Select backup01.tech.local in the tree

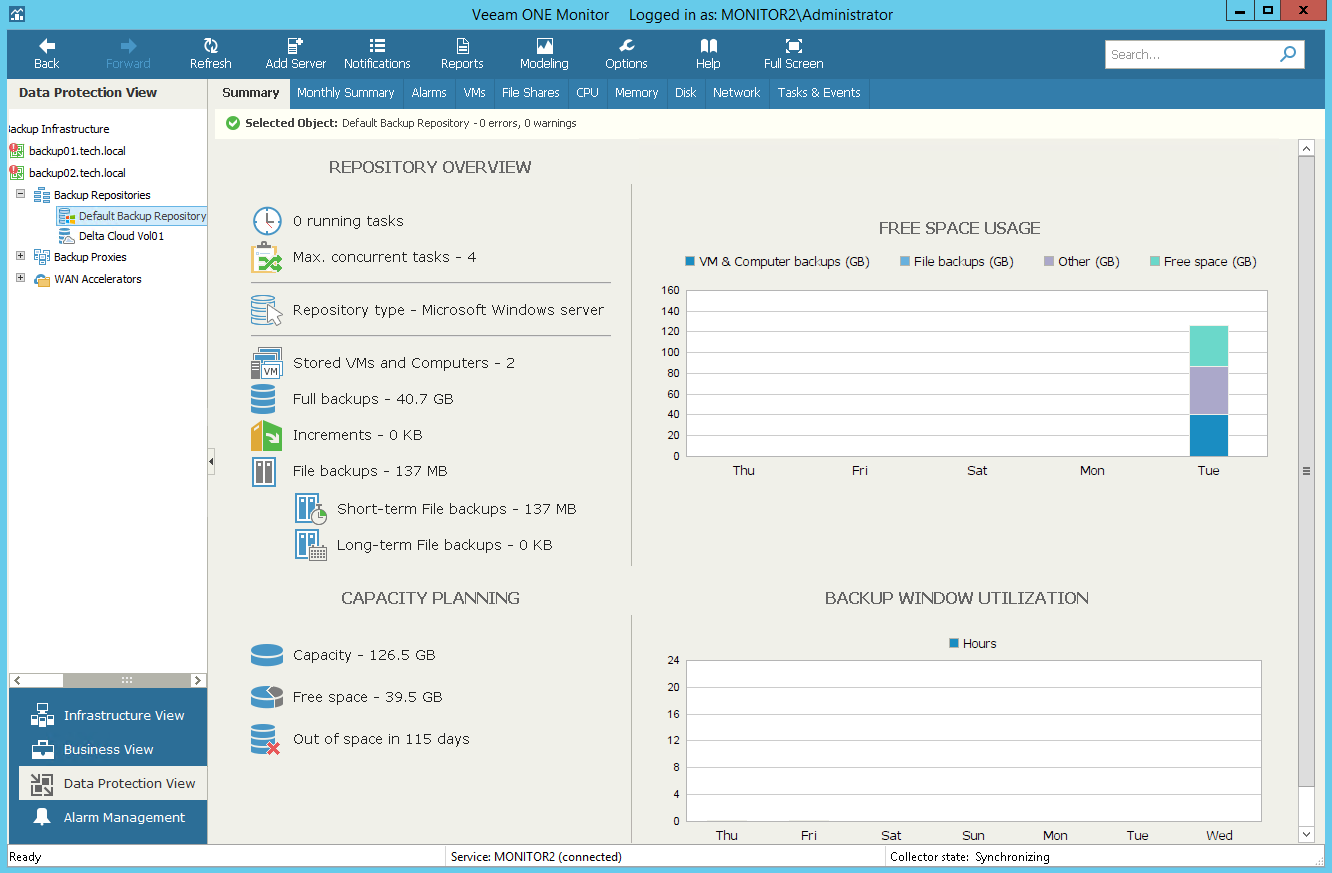[77, 151]
